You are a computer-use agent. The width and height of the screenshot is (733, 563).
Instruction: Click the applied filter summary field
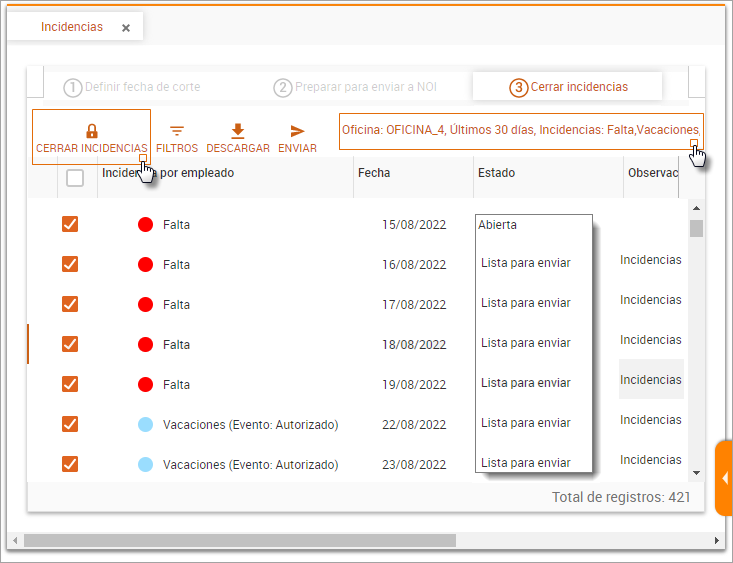[520, 130]
